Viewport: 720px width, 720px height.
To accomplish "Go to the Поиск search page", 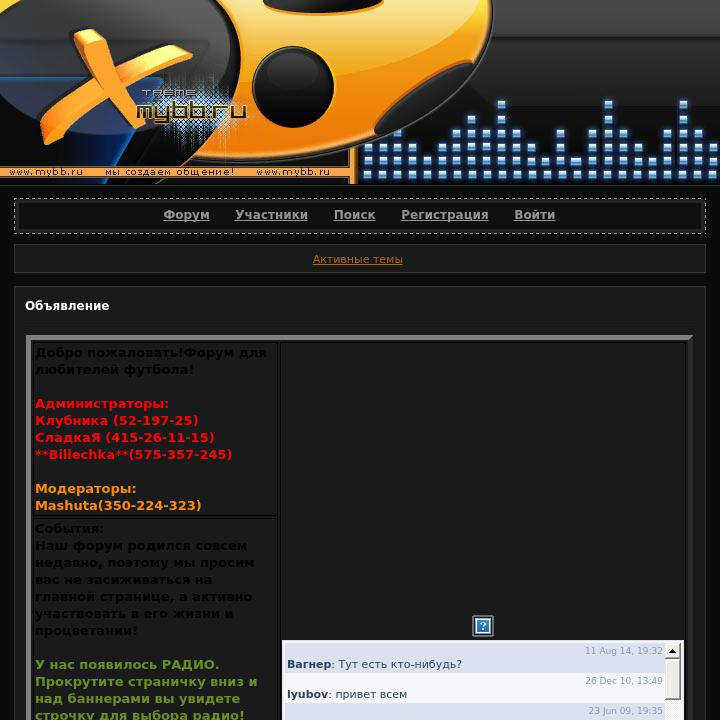I will pyautogui.click(x=354, y=215).
